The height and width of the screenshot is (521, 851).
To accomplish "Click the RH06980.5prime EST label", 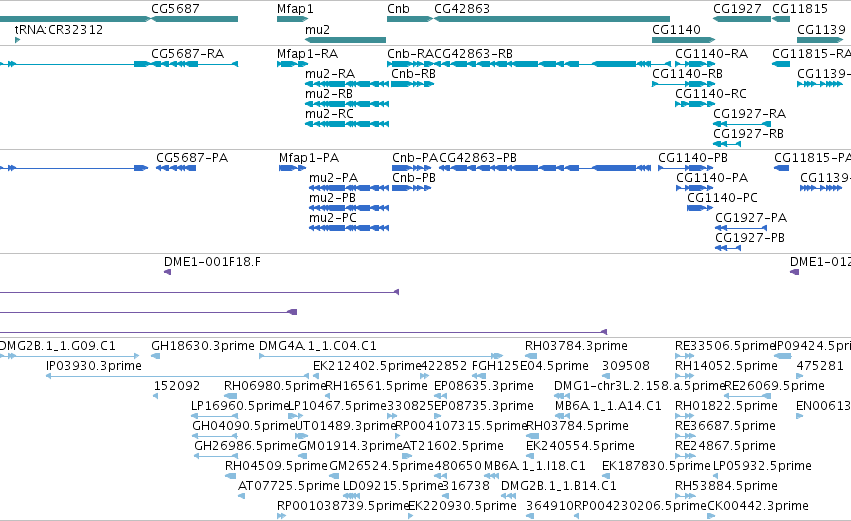I will click(275, 386).
